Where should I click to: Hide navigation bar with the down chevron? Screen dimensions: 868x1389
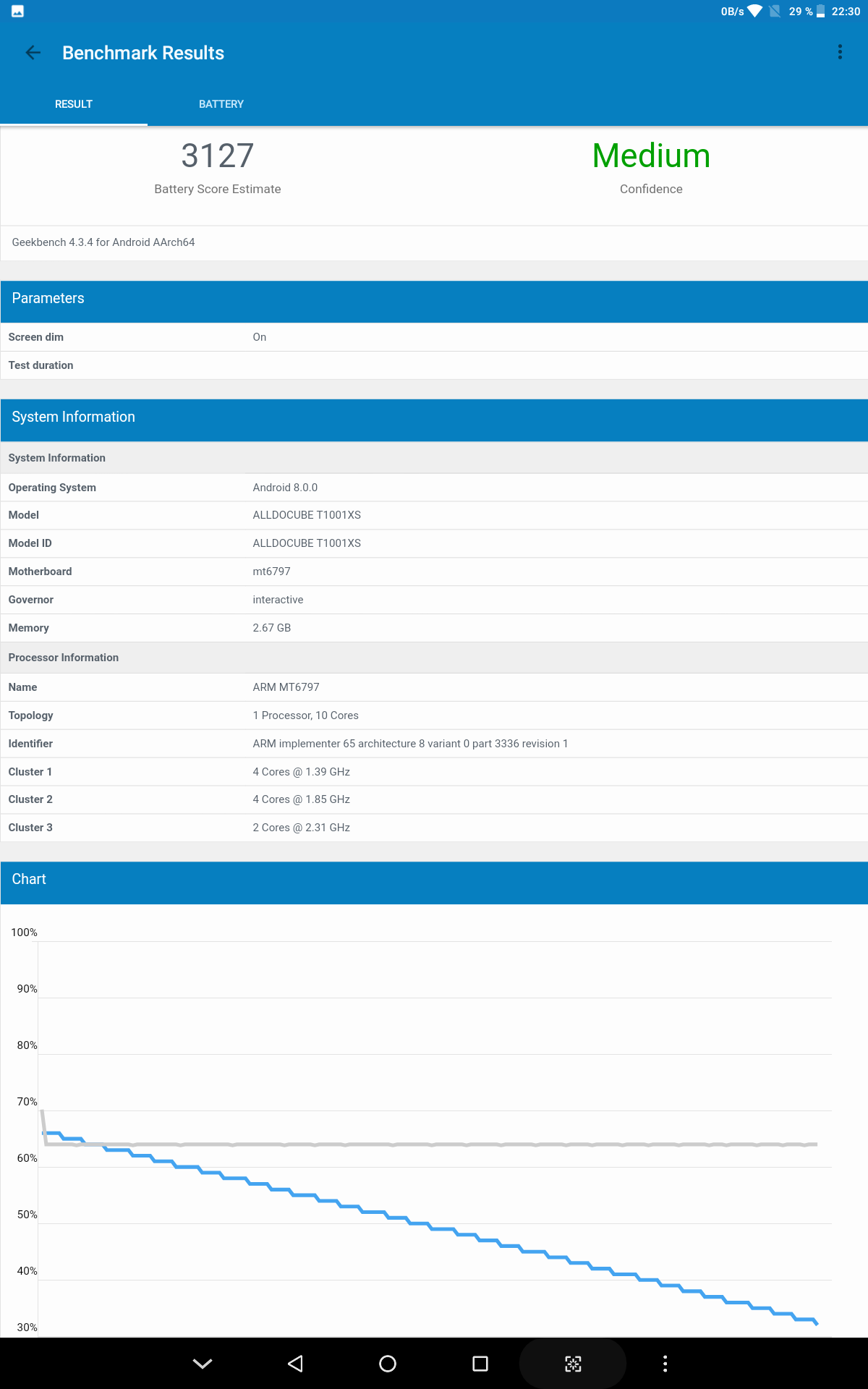203,1364
